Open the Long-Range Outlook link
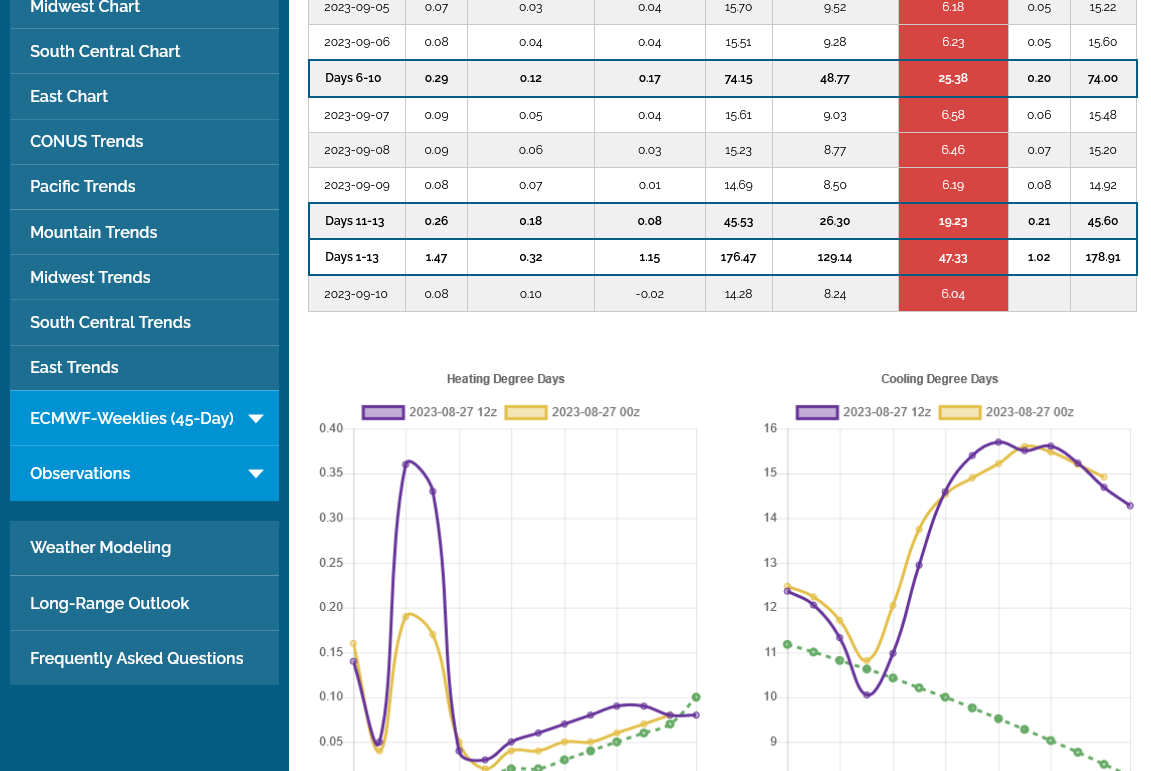This screenshot has height=771, width=1151. (110, 603)
